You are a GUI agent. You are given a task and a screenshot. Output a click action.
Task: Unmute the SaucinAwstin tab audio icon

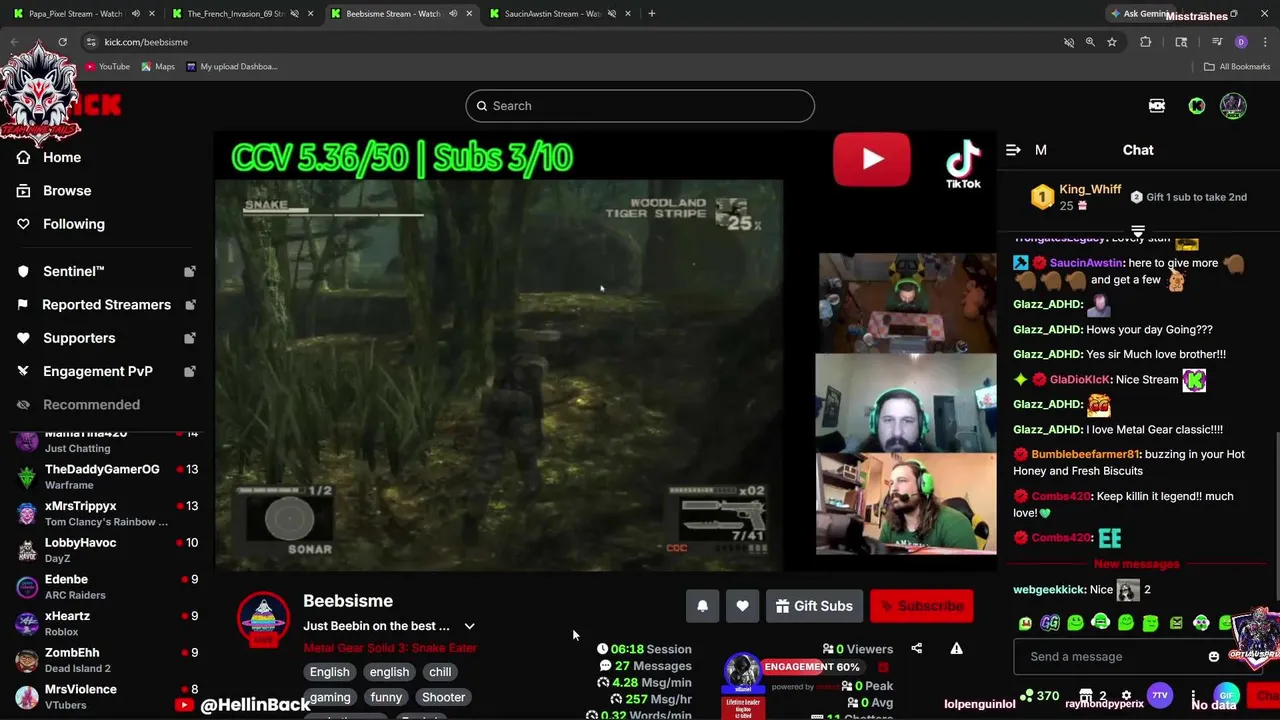point(611,14)
